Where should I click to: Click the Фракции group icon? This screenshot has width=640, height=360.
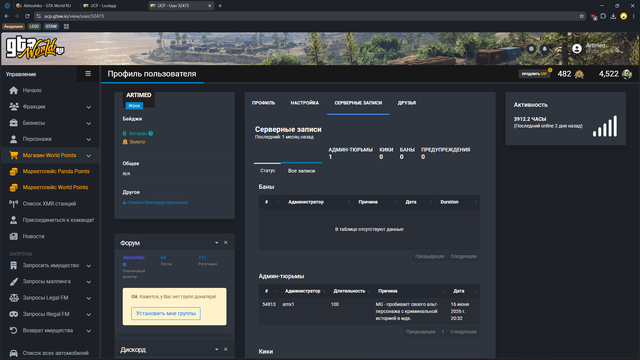click(x=13, y=107)
